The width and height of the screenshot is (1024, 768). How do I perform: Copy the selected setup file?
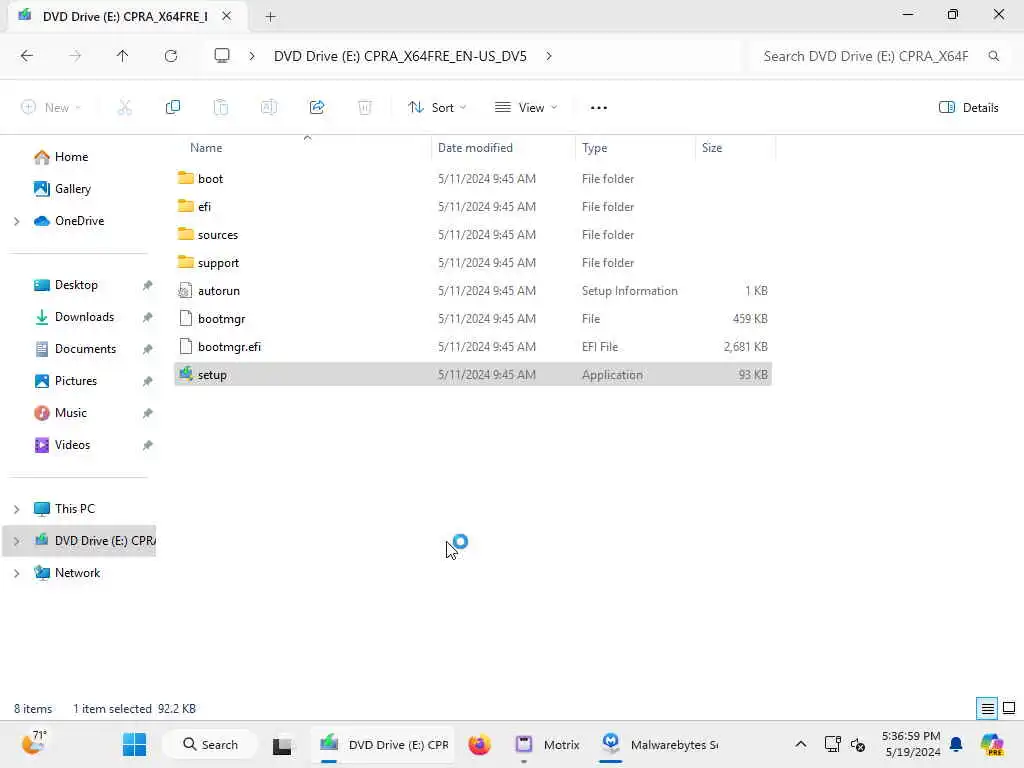(172, 107)
